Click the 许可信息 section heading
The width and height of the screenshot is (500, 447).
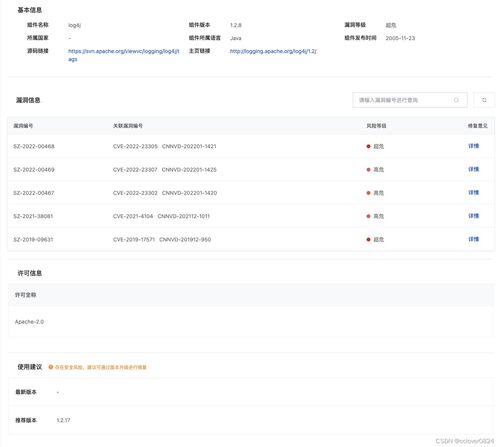pyautogui.click(x=30, y=273)
